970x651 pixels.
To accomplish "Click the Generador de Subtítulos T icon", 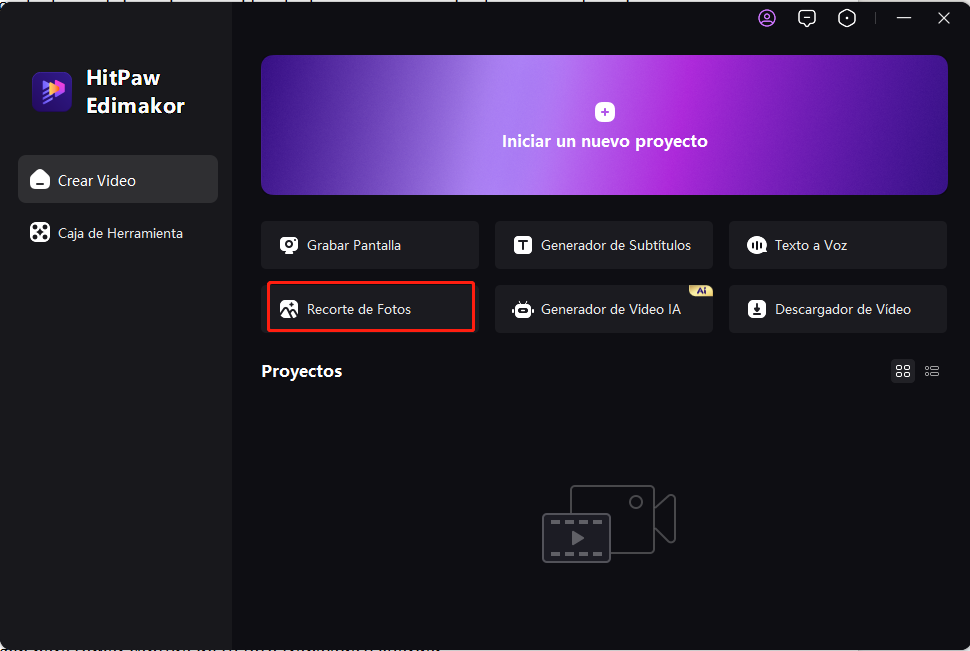I will click(523, 245).
